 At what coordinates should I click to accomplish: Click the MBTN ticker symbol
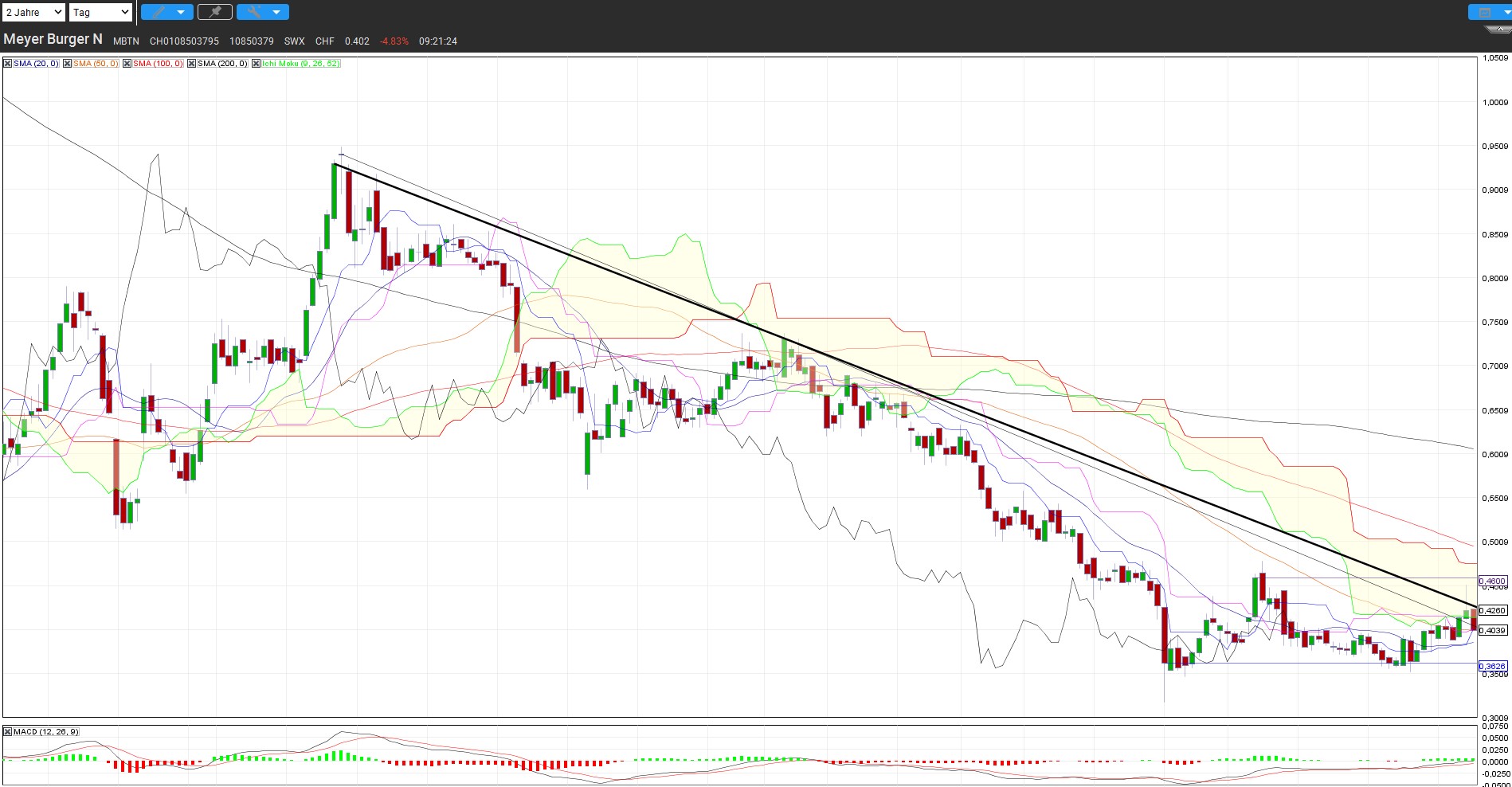(126, 41)
